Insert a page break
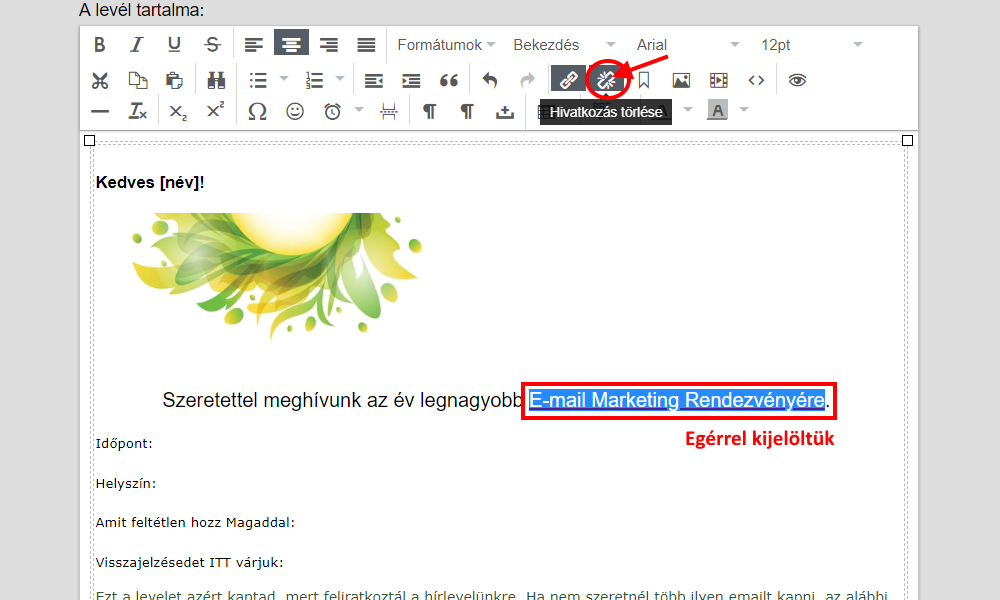 point(388,112)
